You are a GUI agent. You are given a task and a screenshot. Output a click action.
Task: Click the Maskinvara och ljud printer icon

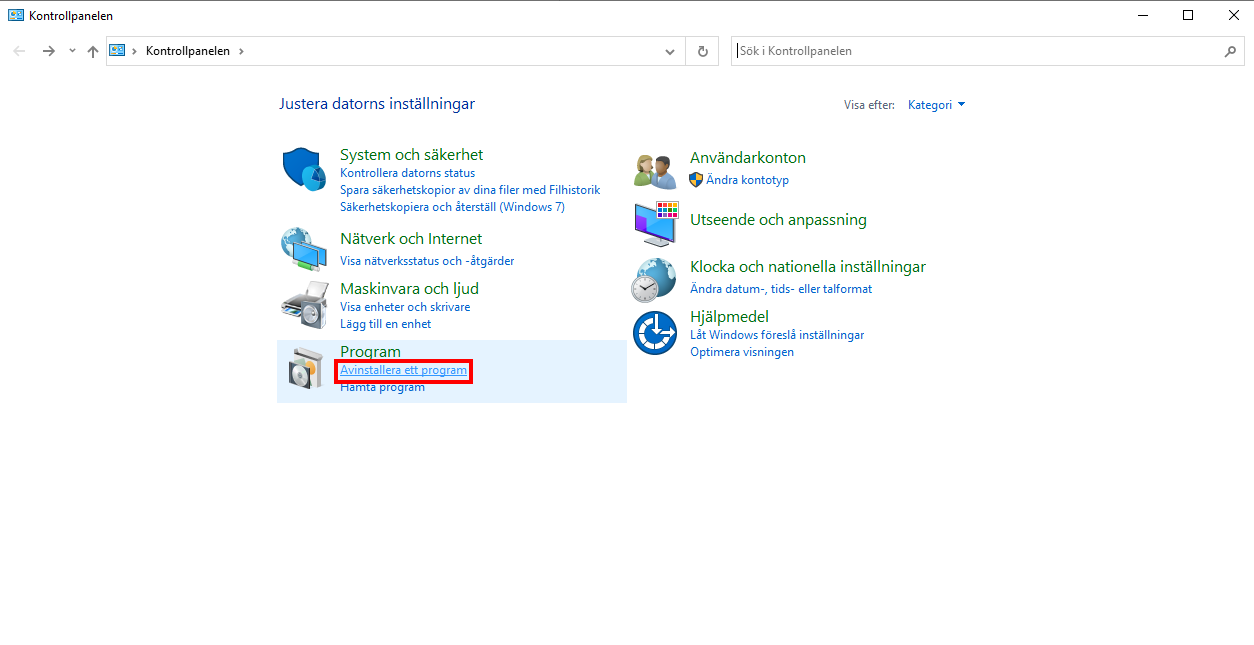pyautogui.click(x=304, y=306)
